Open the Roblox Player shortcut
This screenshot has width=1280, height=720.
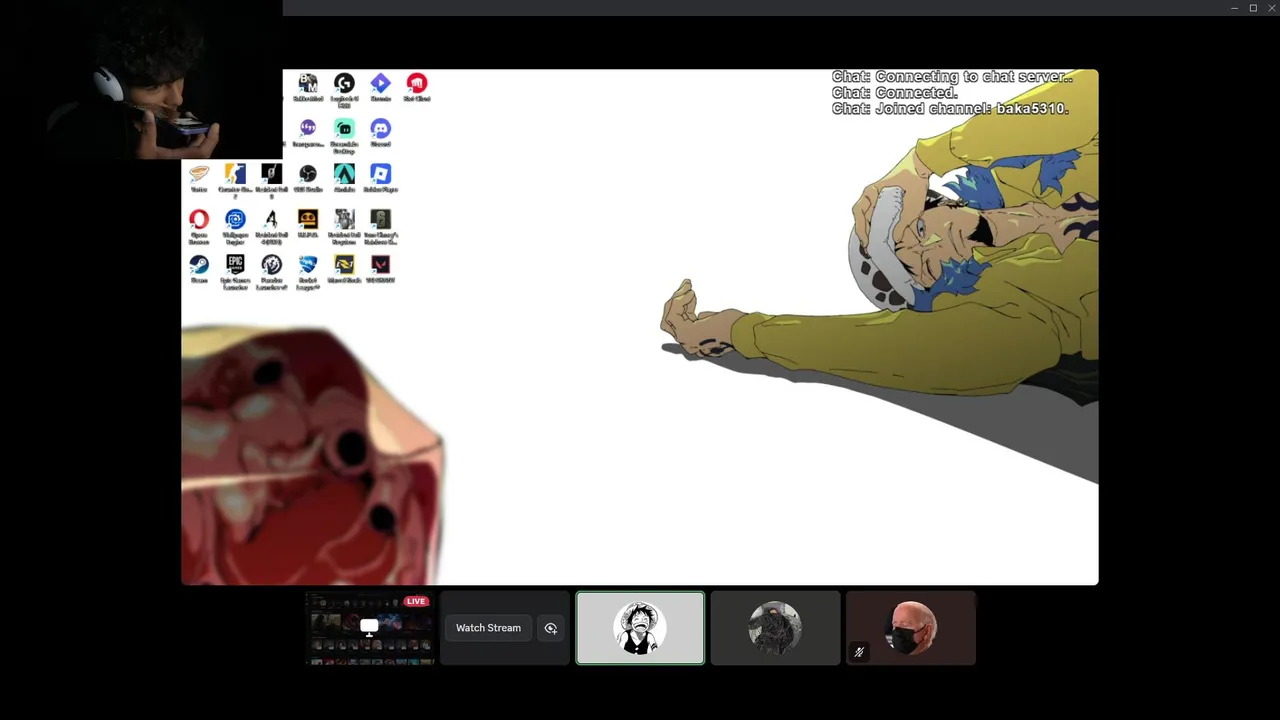pyautogui.click(x=380, y=178)
